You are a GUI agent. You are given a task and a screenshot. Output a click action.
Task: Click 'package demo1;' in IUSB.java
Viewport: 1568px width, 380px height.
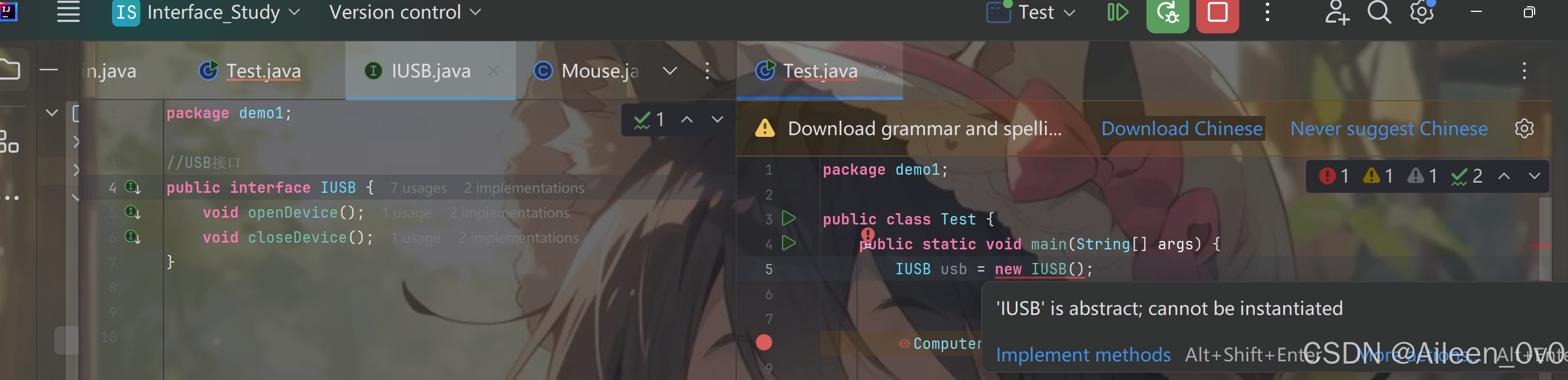point(229,113)
